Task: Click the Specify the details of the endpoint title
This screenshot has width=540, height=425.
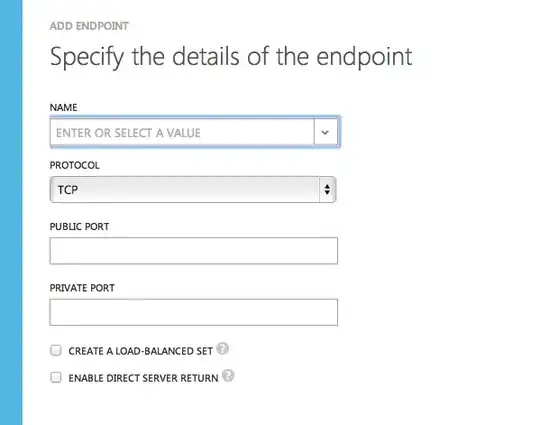Action: click(x=231, y=57)
